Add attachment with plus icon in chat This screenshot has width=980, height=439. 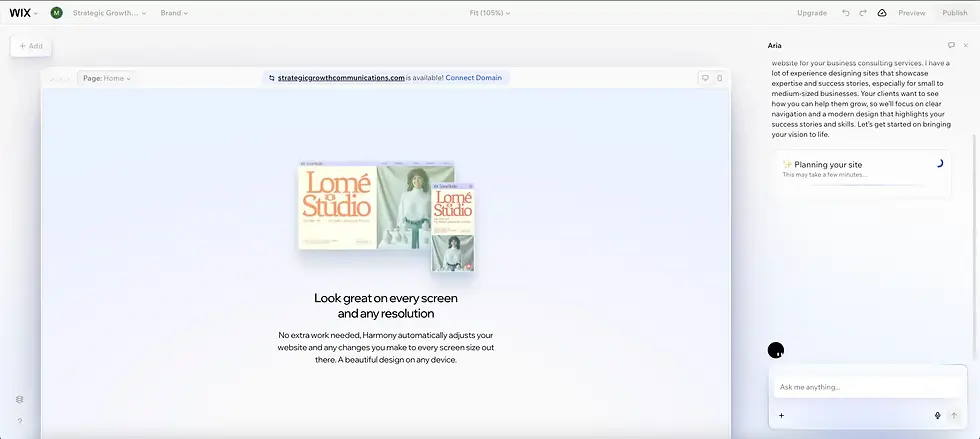click(781, 415)
